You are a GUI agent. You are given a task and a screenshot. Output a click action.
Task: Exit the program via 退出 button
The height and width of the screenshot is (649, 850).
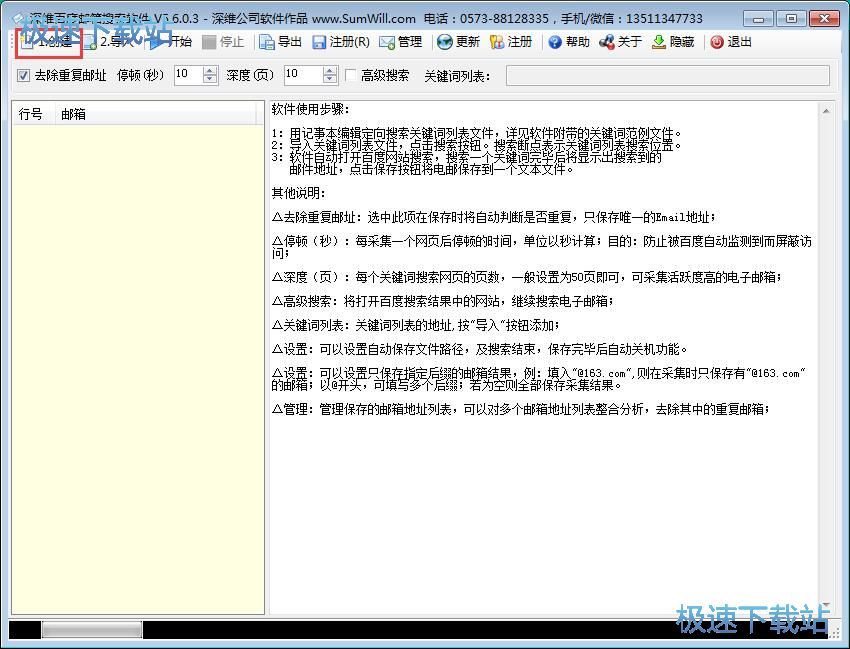tap(731, 42)
